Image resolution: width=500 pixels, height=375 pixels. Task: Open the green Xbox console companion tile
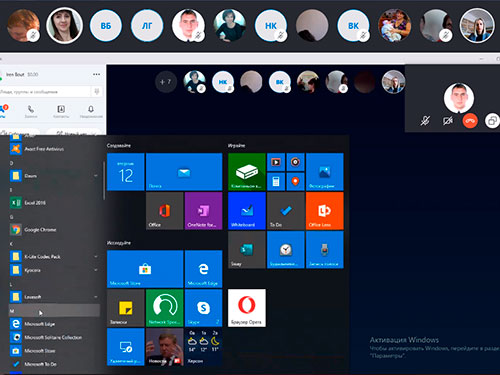[x=247, y=172]
